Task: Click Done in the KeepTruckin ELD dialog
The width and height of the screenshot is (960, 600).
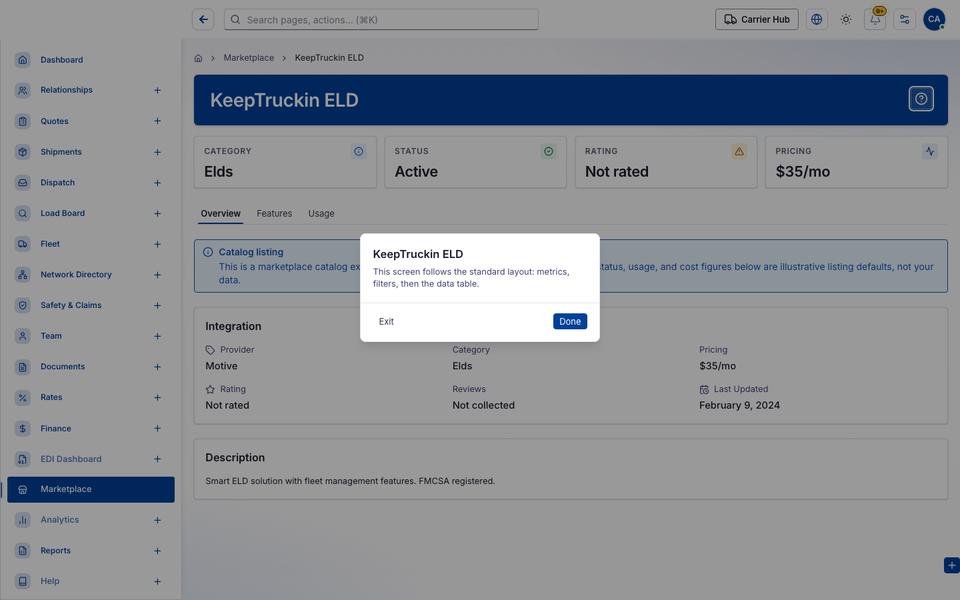Action: point(570,321)
